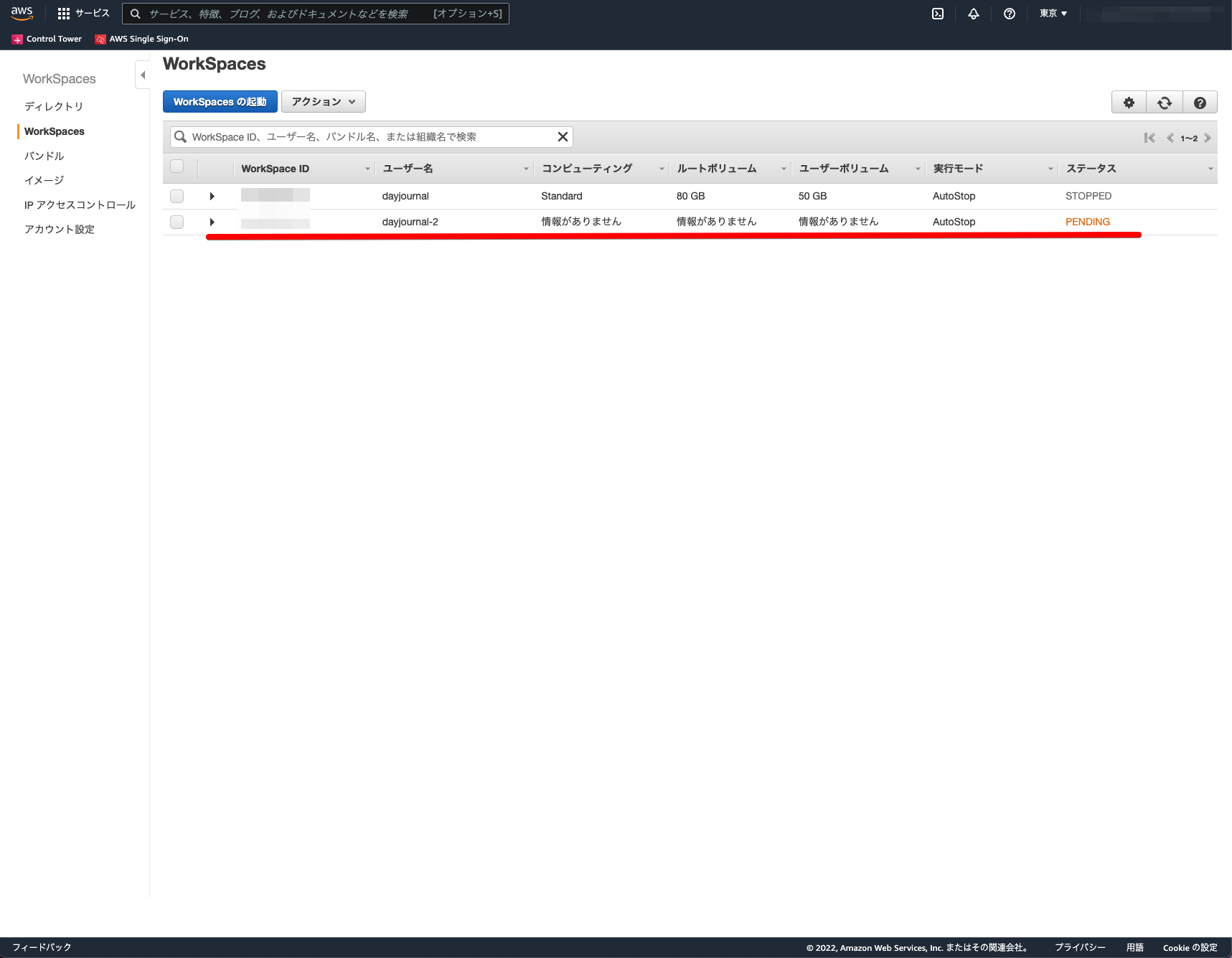The image size is (1232, 958).
Task: Open the help icon in the navigation bar
Action: tap(1009, 13)
